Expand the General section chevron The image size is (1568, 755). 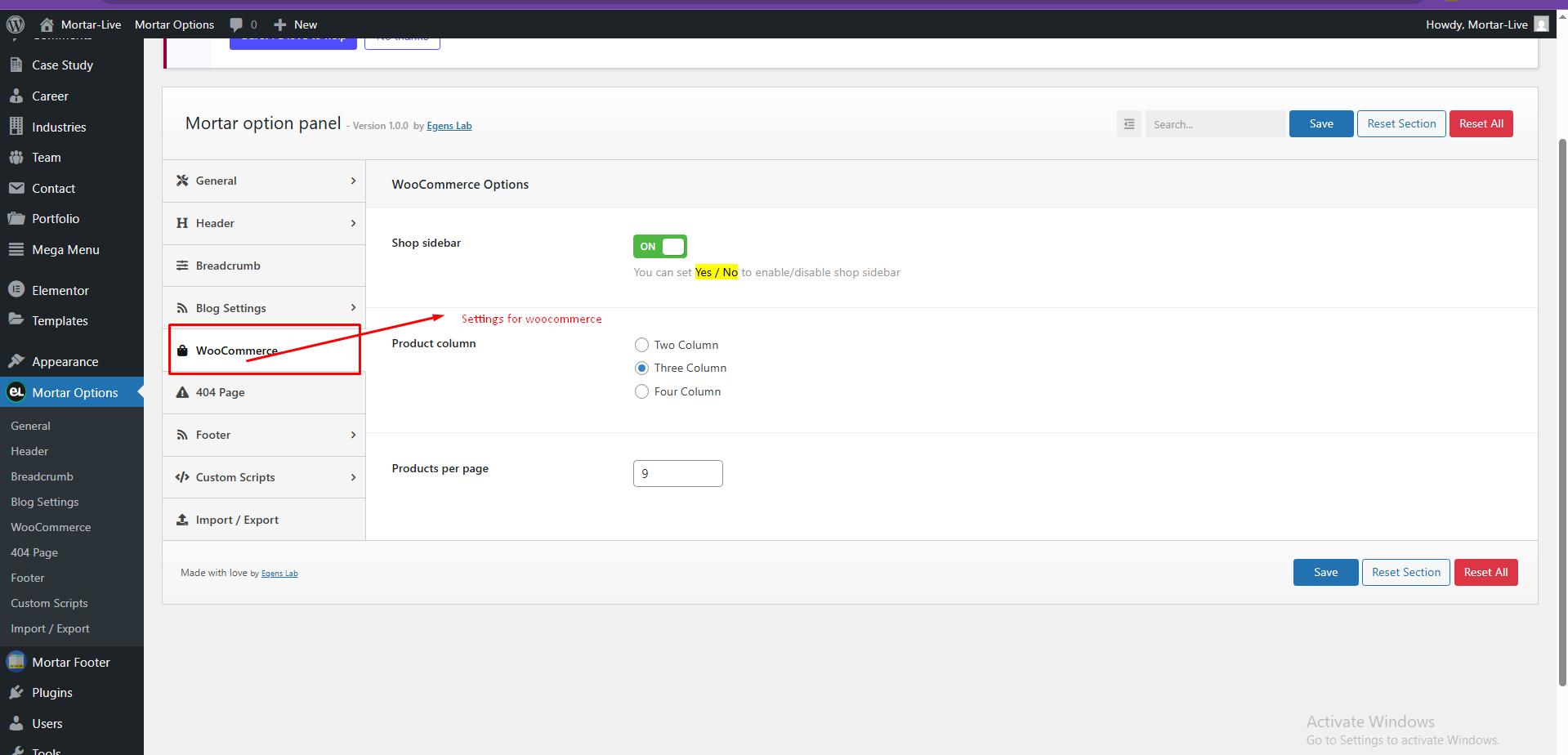coord(353,181)
